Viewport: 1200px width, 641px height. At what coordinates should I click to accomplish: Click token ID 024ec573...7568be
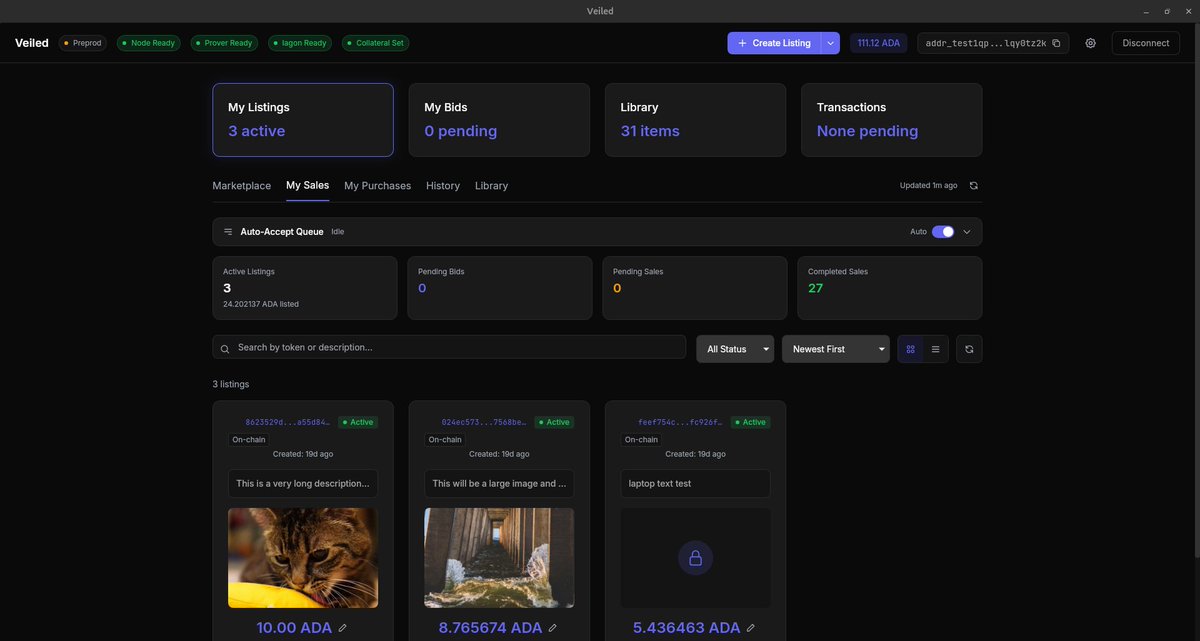484,422
